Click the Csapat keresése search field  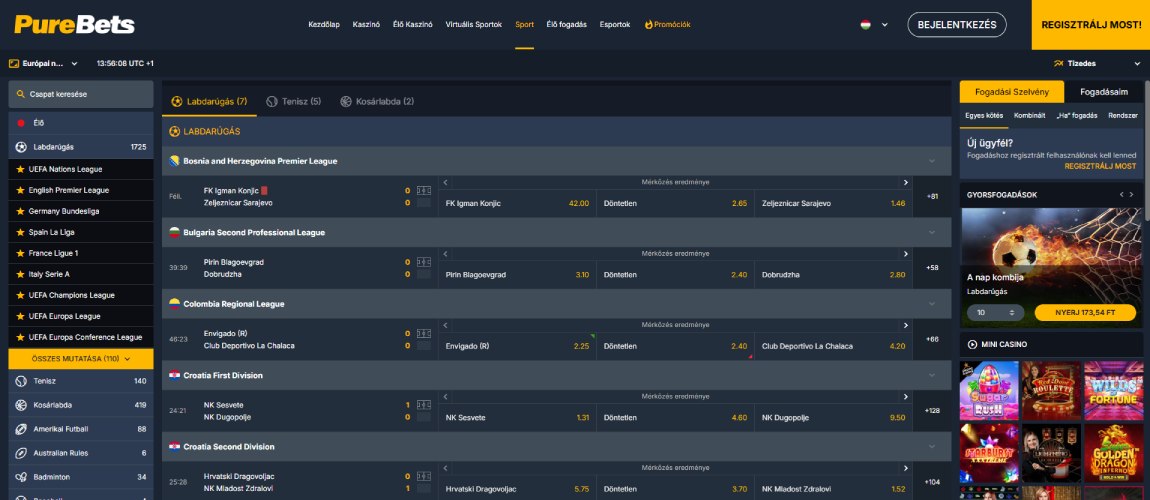(81, 95)
